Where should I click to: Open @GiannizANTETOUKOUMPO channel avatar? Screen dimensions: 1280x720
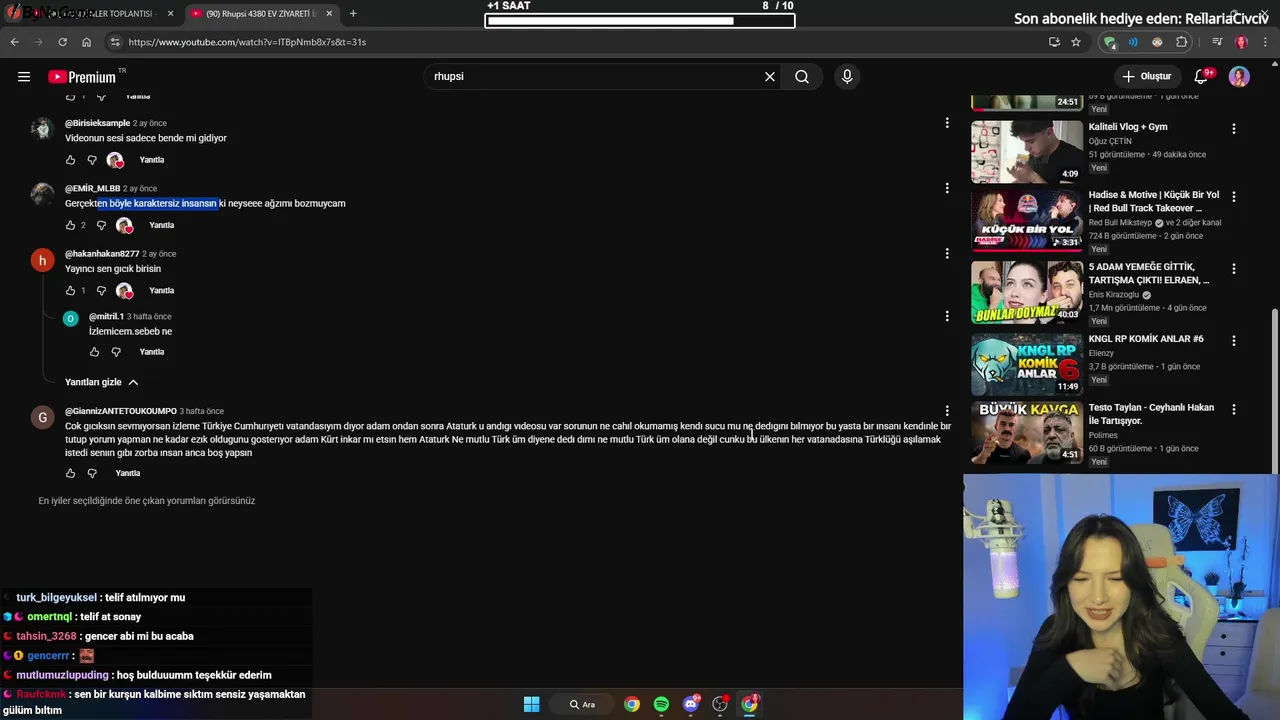coord(42,418)
